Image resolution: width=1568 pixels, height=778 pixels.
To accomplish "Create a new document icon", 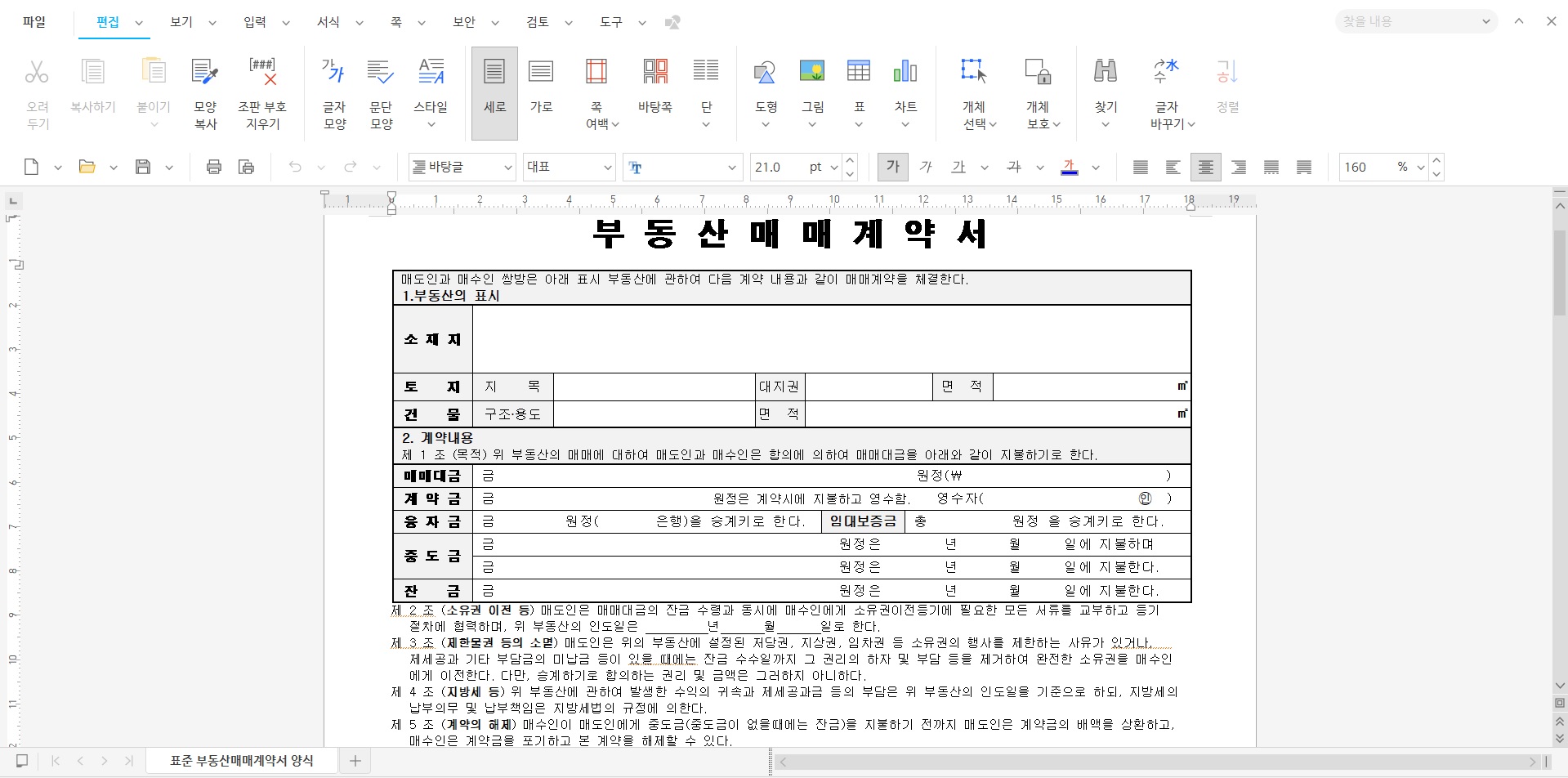I will coord(31,167).
